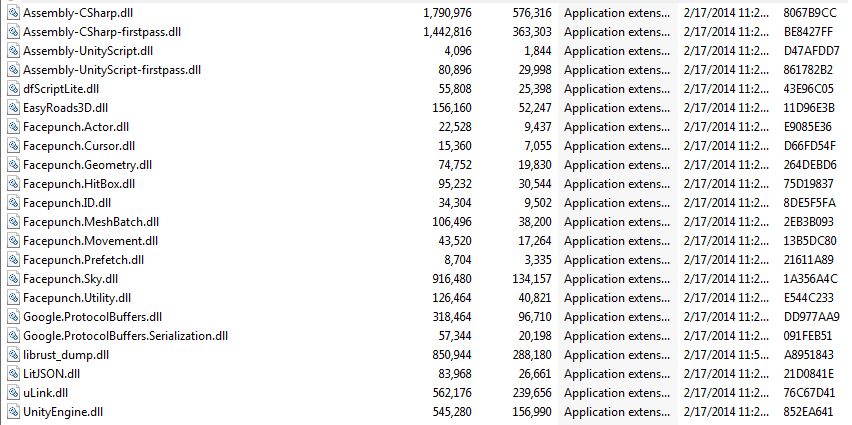The height and width of the screenshot is (425, 852).
Task: Click the size value 1,790,976
Action: pyautogui.click(x=447, y=13)
